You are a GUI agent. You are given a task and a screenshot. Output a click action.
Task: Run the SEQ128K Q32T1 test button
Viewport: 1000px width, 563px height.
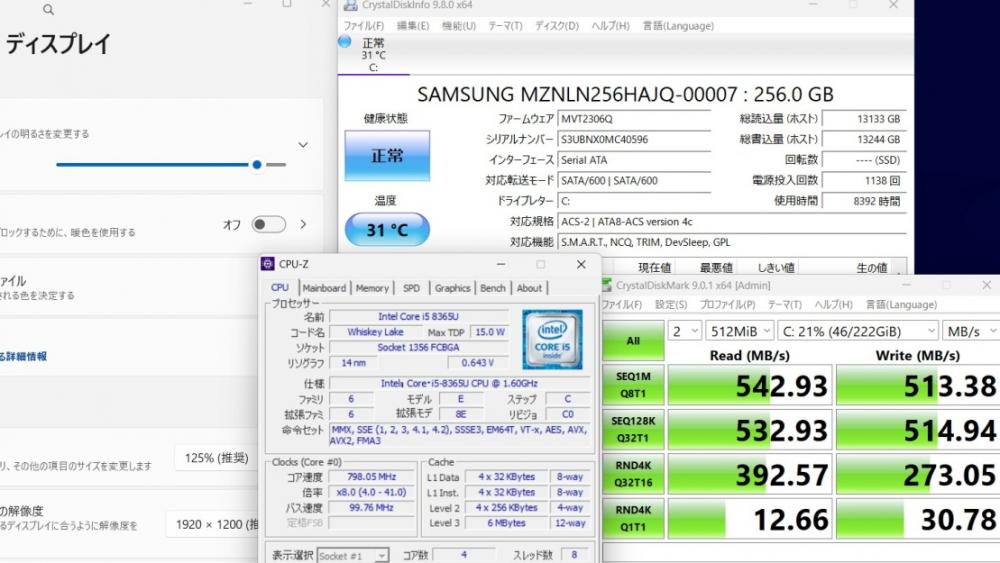[x=633, y=430]
